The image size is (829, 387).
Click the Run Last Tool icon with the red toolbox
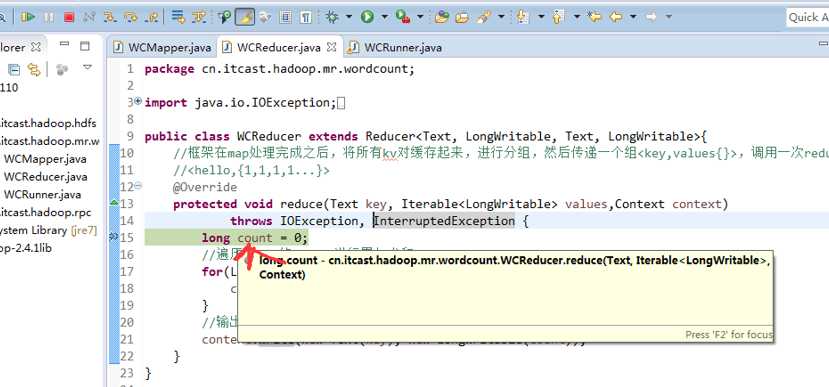pos(403,17)
